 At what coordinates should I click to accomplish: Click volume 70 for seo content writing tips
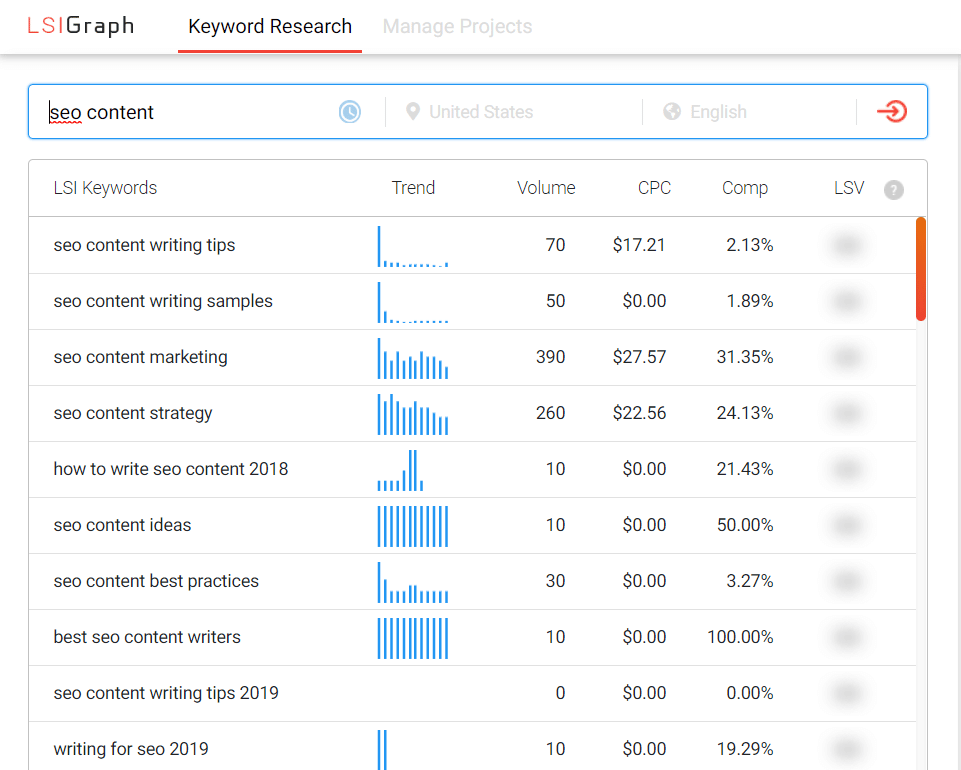point(555,245)
